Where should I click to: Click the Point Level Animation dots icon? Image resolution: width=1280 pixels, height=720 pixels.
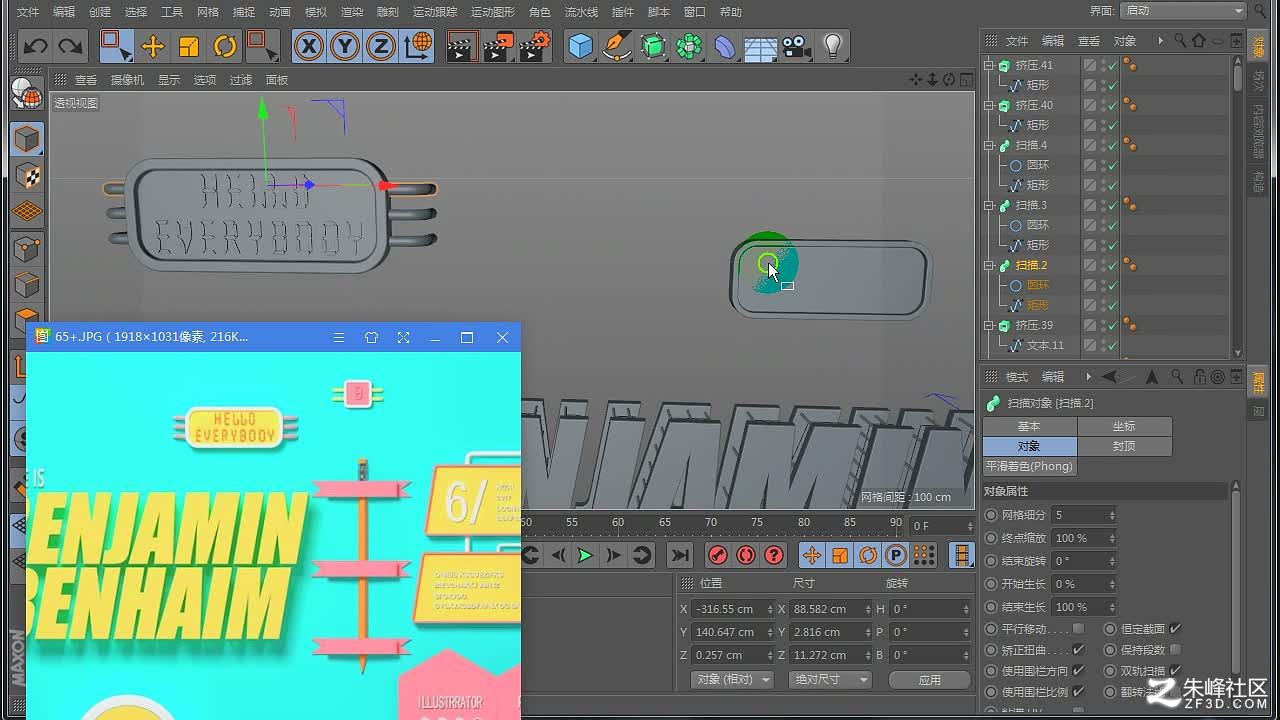tap(924, 555)
